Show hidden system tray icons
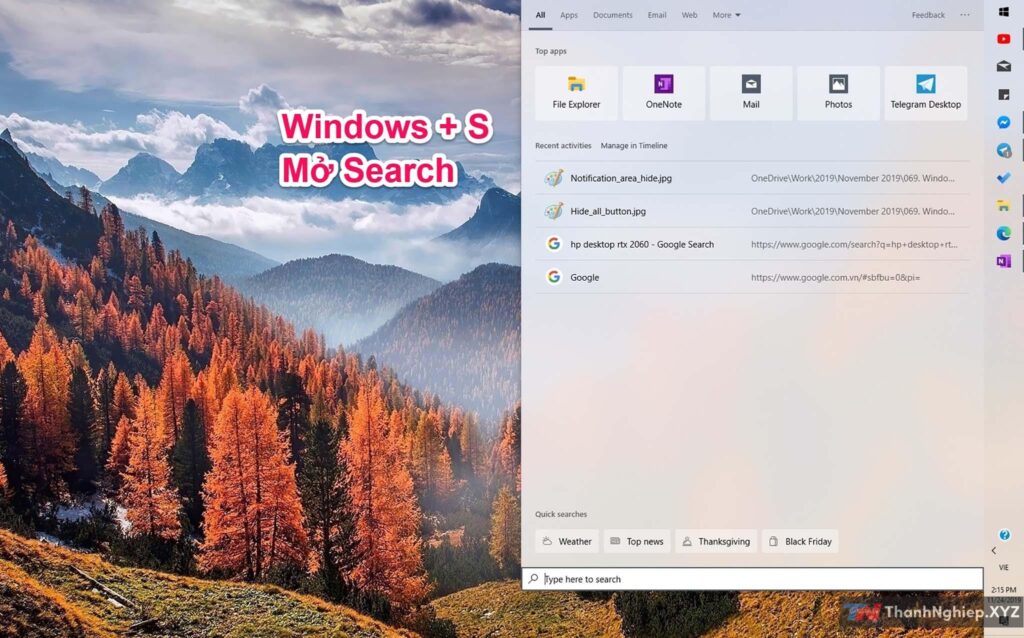Image resolution: width=1024 pixels, height=638 pixels. (x=993, y=551)
